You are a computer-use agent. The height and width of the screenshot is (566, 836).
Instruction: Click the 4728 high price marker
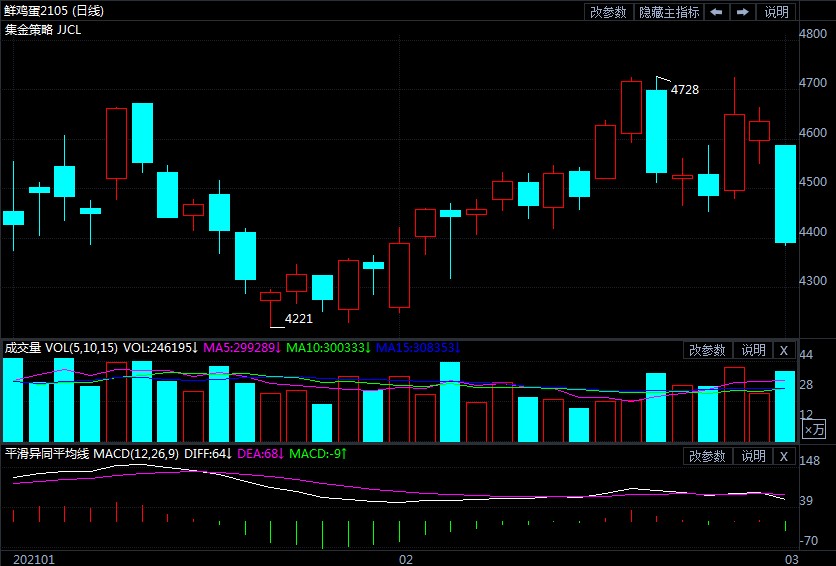pyautogui.click(x=685, y=90)
